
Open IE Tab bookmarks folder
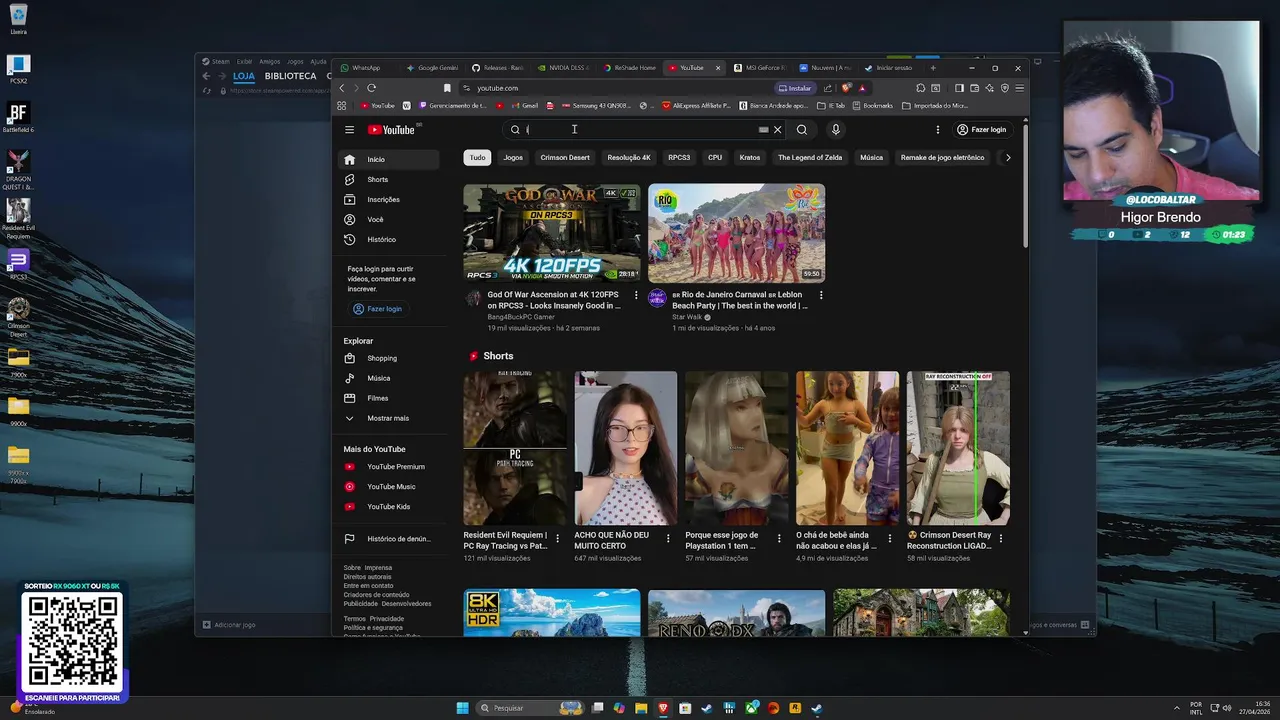point(832,105)
